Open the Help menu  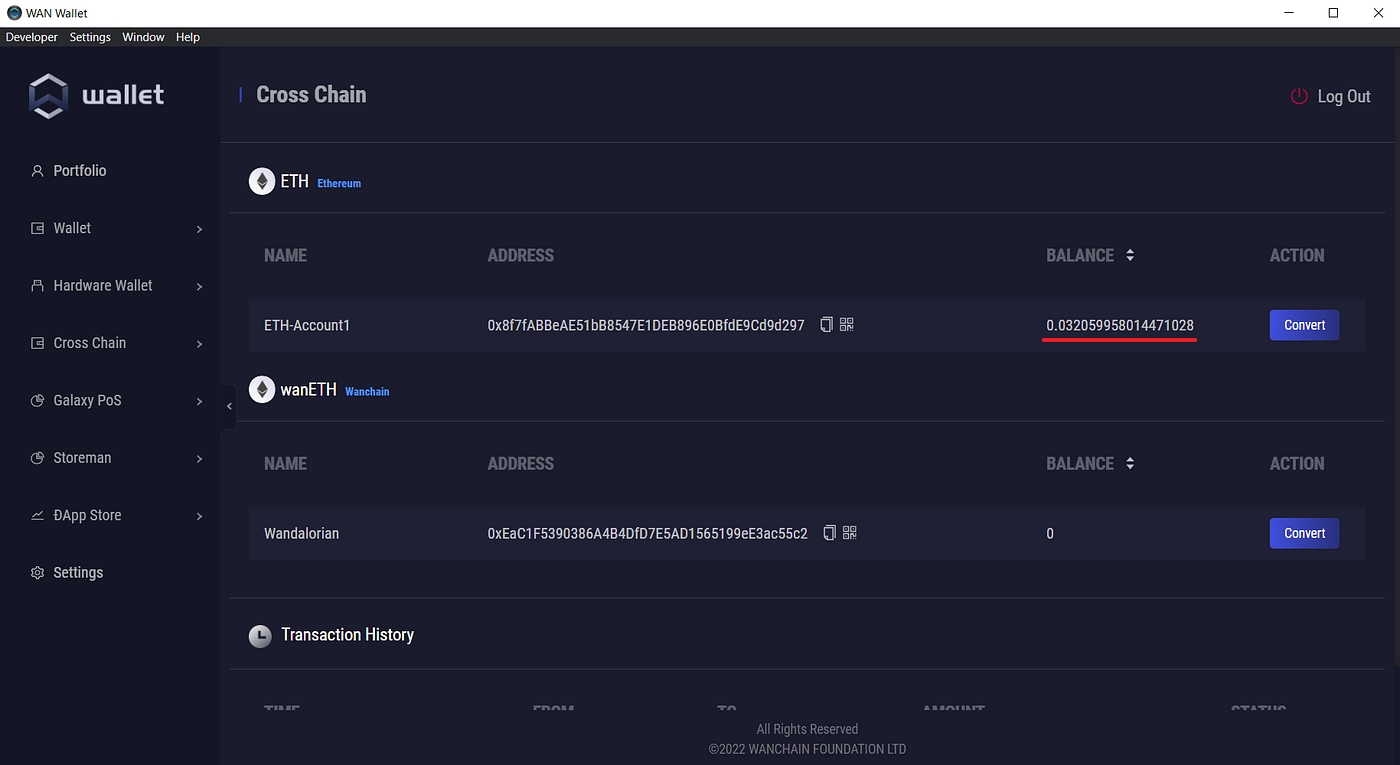tap(188, 37)
